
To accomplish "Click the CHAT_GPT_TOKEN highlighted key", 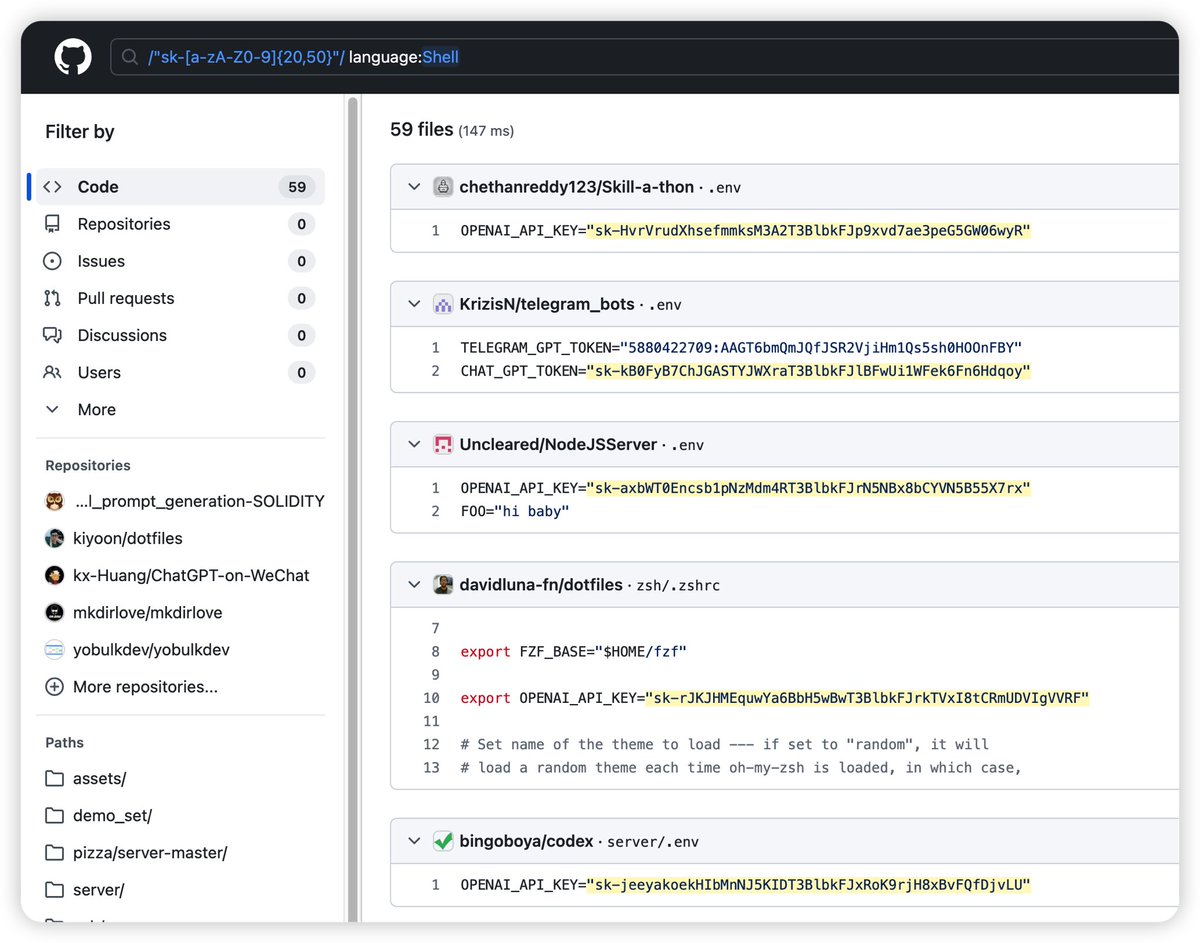I will (x=808, y=371).
